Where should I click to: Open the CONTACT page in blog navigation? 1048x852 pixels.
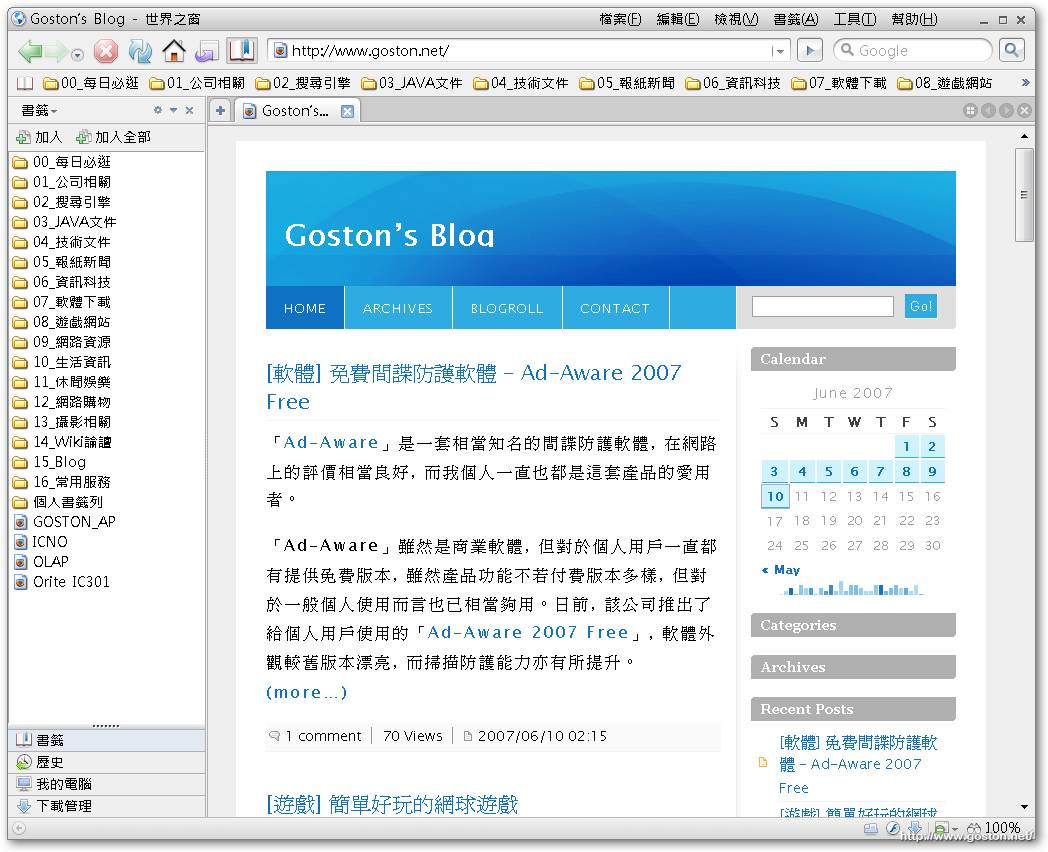(615, 308)
